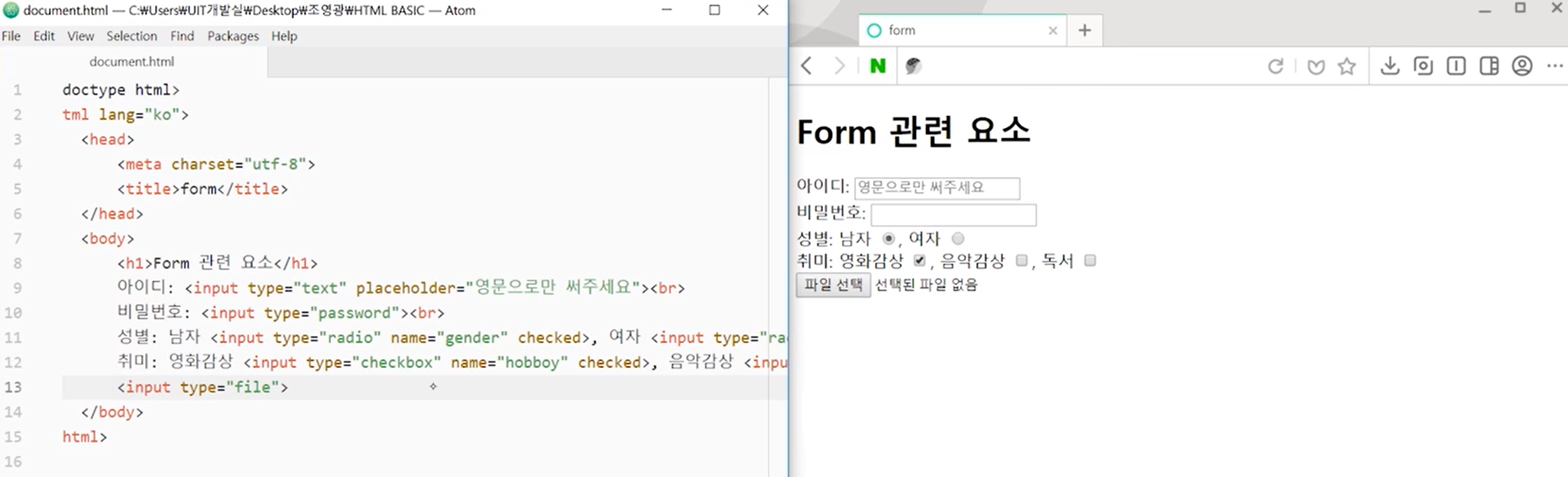
Task: Open the Packages menu in Atom
Action: coord(233,36)
